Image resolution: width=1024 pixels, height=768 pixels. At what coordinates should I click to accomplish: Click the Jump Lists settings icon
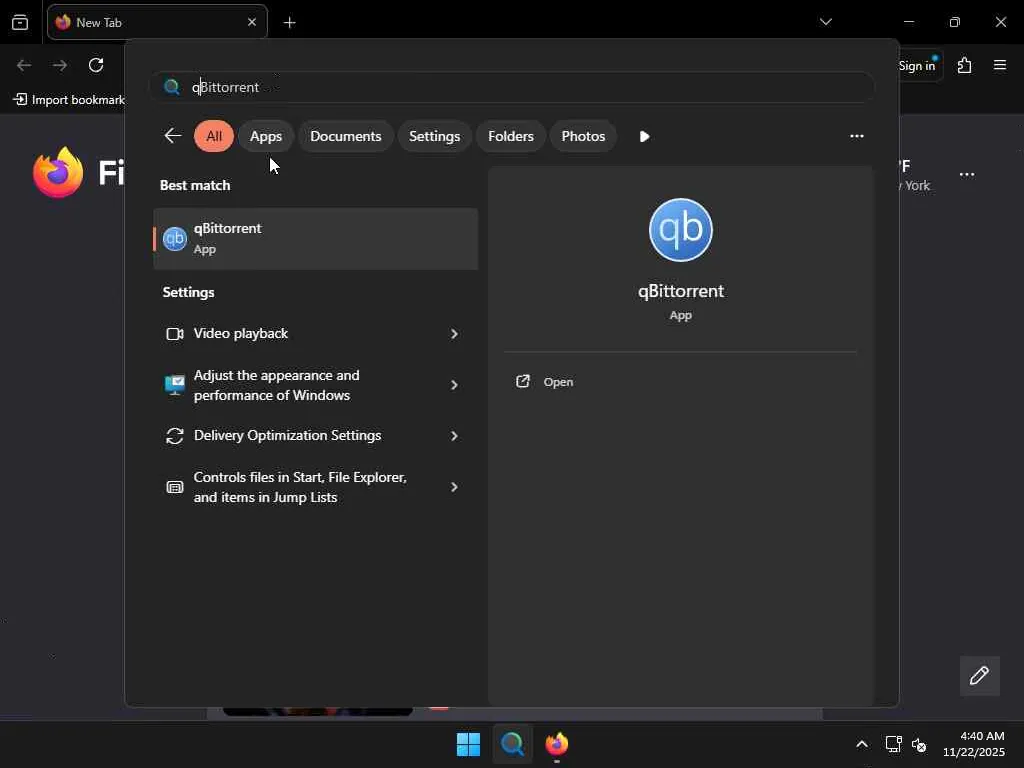click(174, 487)
